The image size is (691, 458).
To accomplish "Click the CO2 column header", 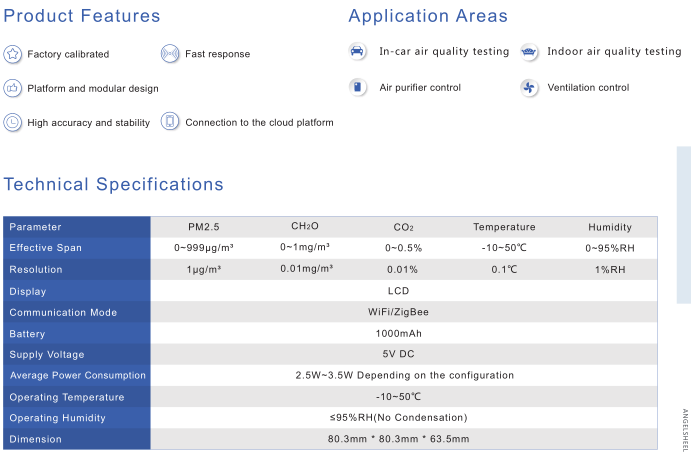I will point(403,227).
